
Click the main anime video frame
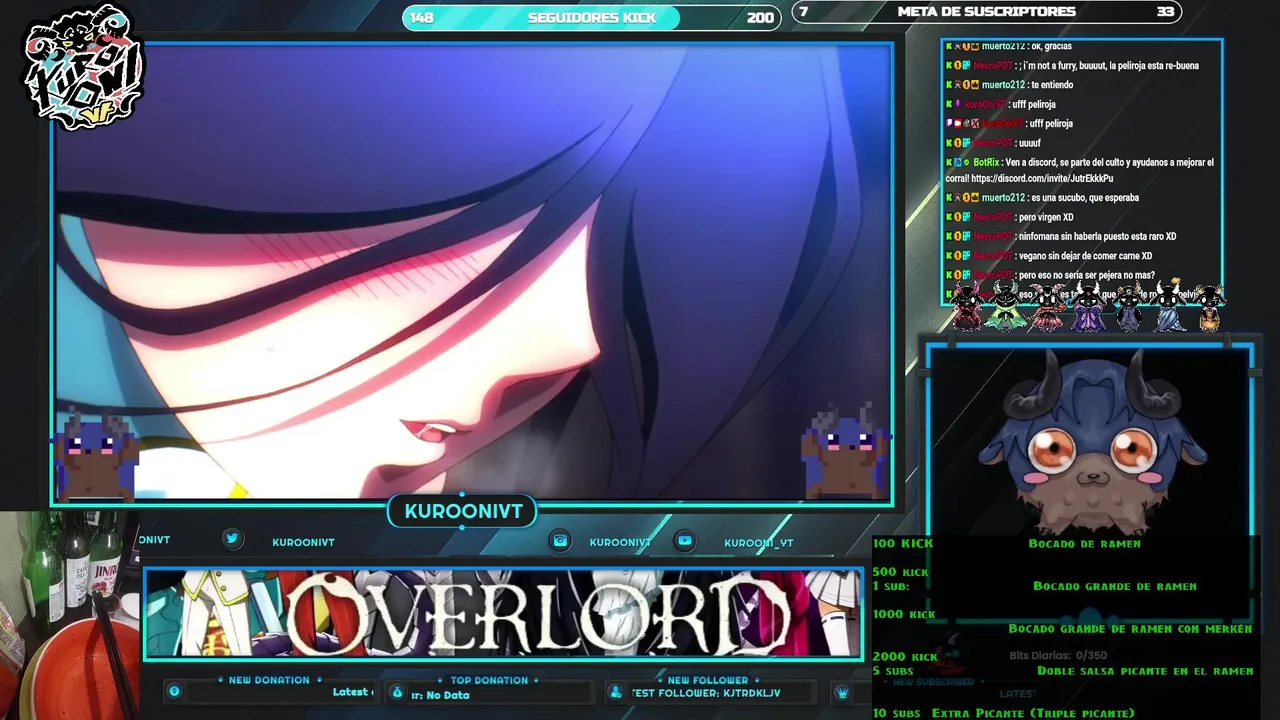[472, 272]
